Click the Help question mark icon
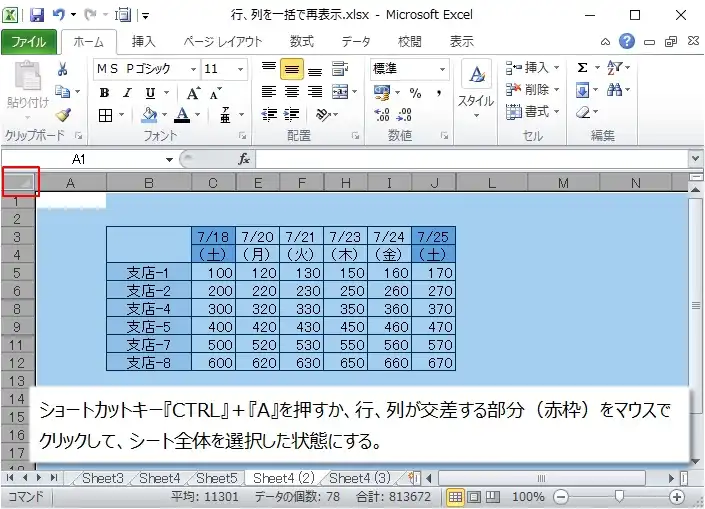This screenshot has height=509, width=705. pyautogui.click(x=627, y=41)
